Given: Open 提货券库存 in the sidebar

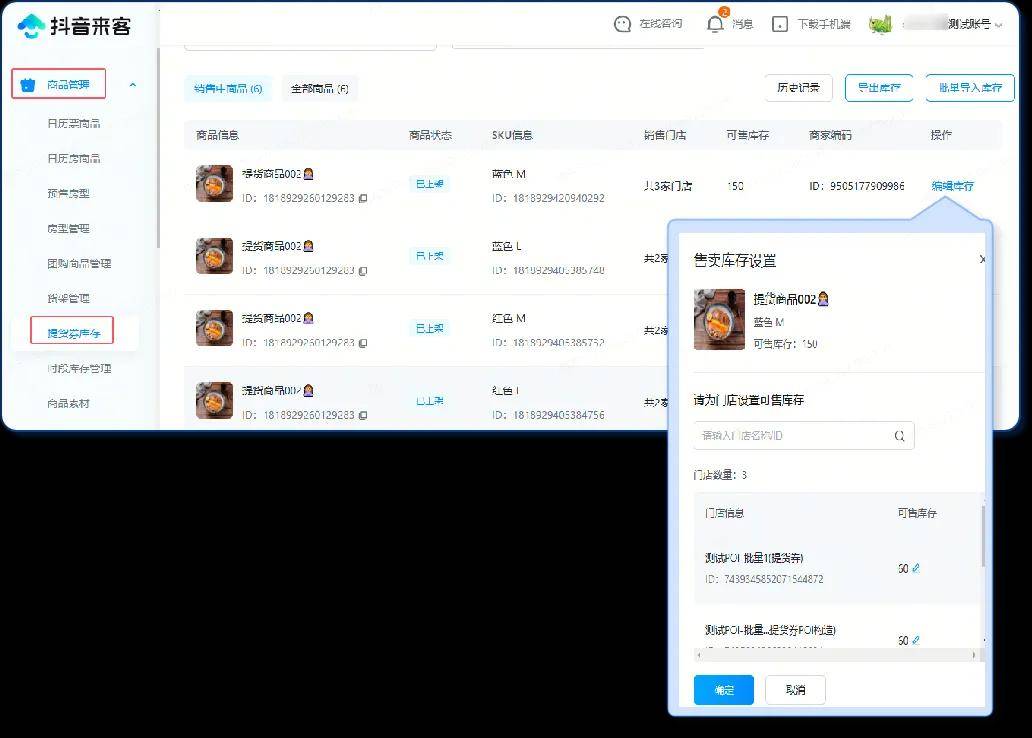Looking at the screenshot, I should tap(73, 330).
